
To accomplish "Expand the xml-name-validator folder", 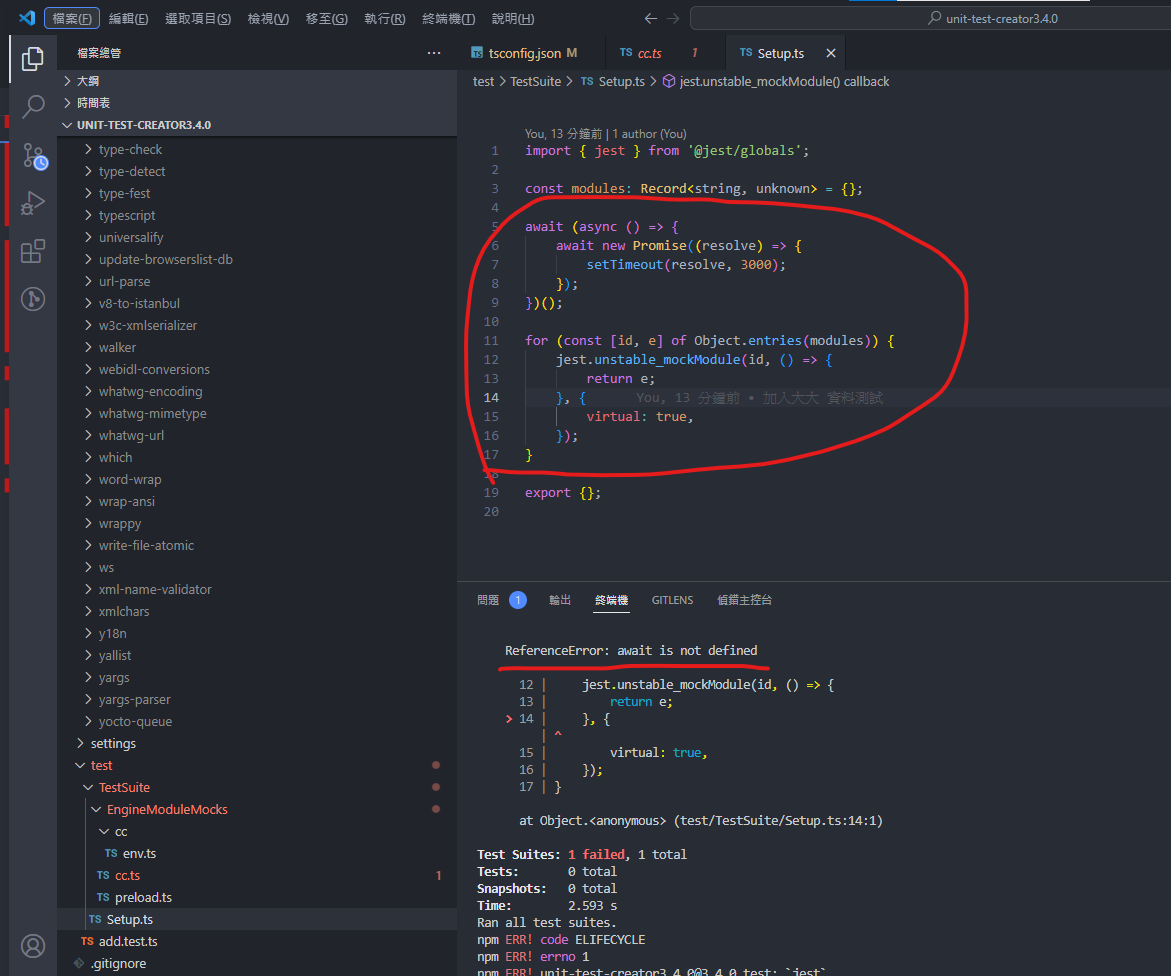I will click(x=257, y=589).
